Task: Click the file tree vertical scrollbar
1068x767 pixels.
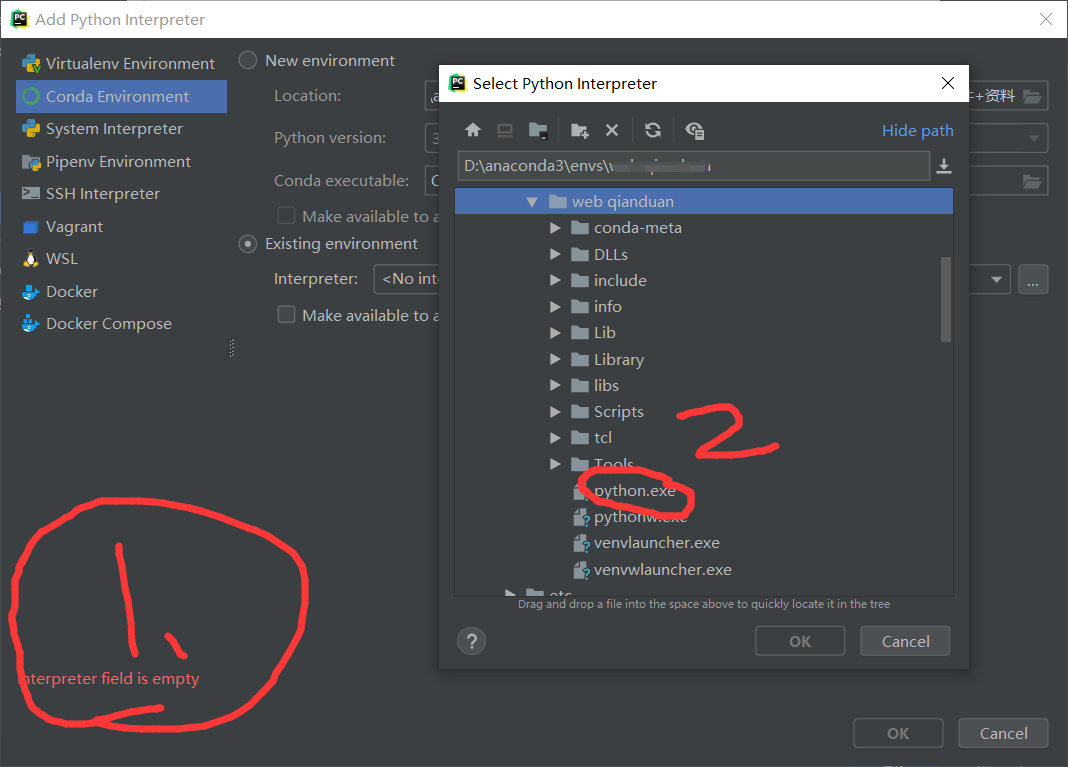Action: point(945,299)
